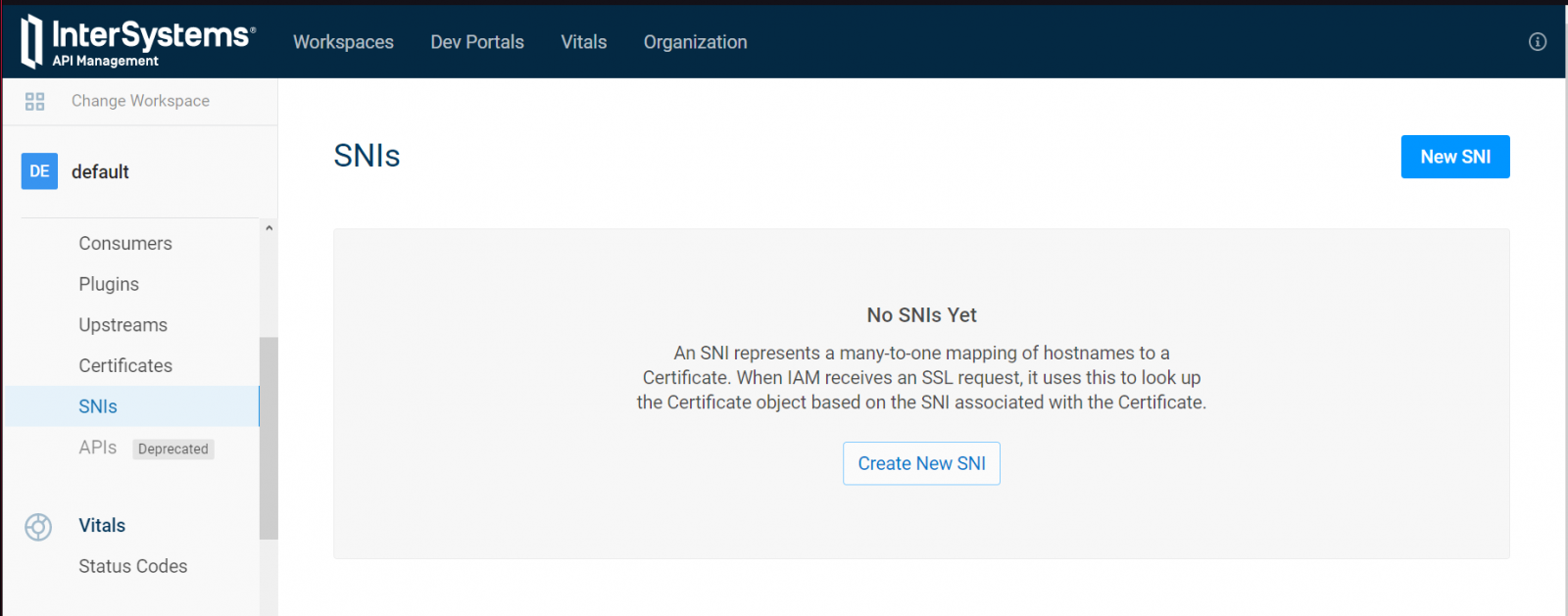Click the sidebar scrollbar thumb
Viewport: 1568px width, 616px height.
tap(269, 438)
